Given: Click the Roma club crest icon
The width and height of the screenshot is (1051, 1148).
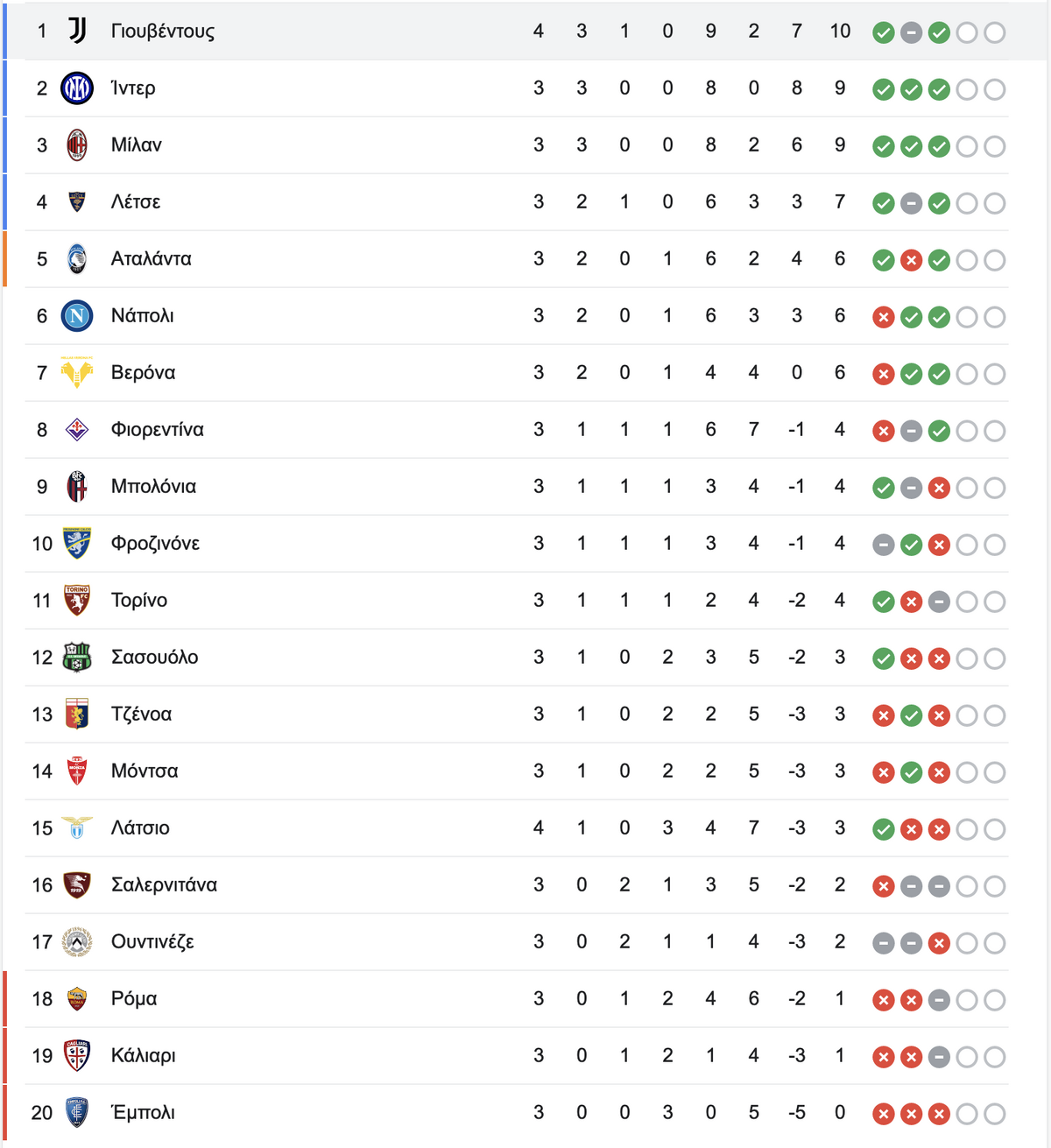Looking at the screenshot, I should coord(77,999).
